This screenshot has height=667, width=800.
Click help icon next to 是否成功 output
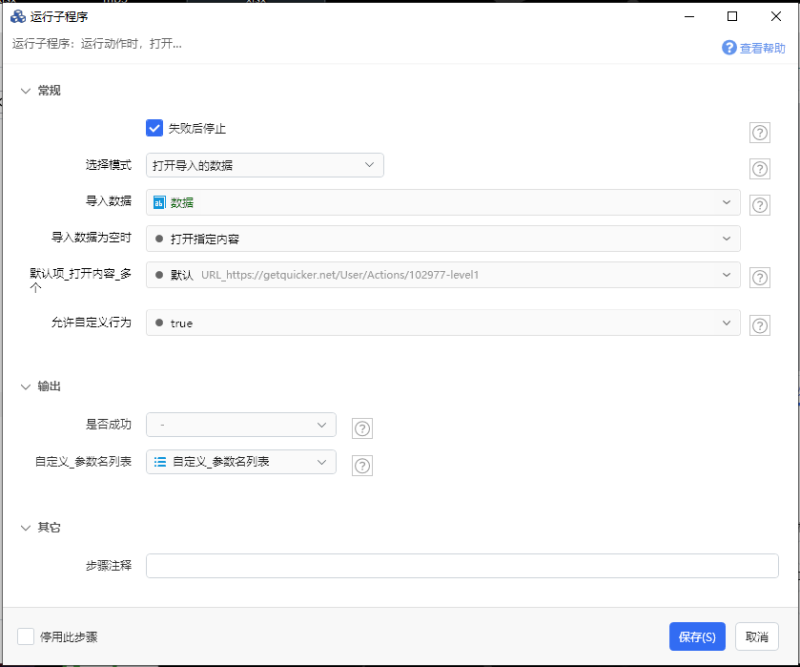(x=363, y=429)
